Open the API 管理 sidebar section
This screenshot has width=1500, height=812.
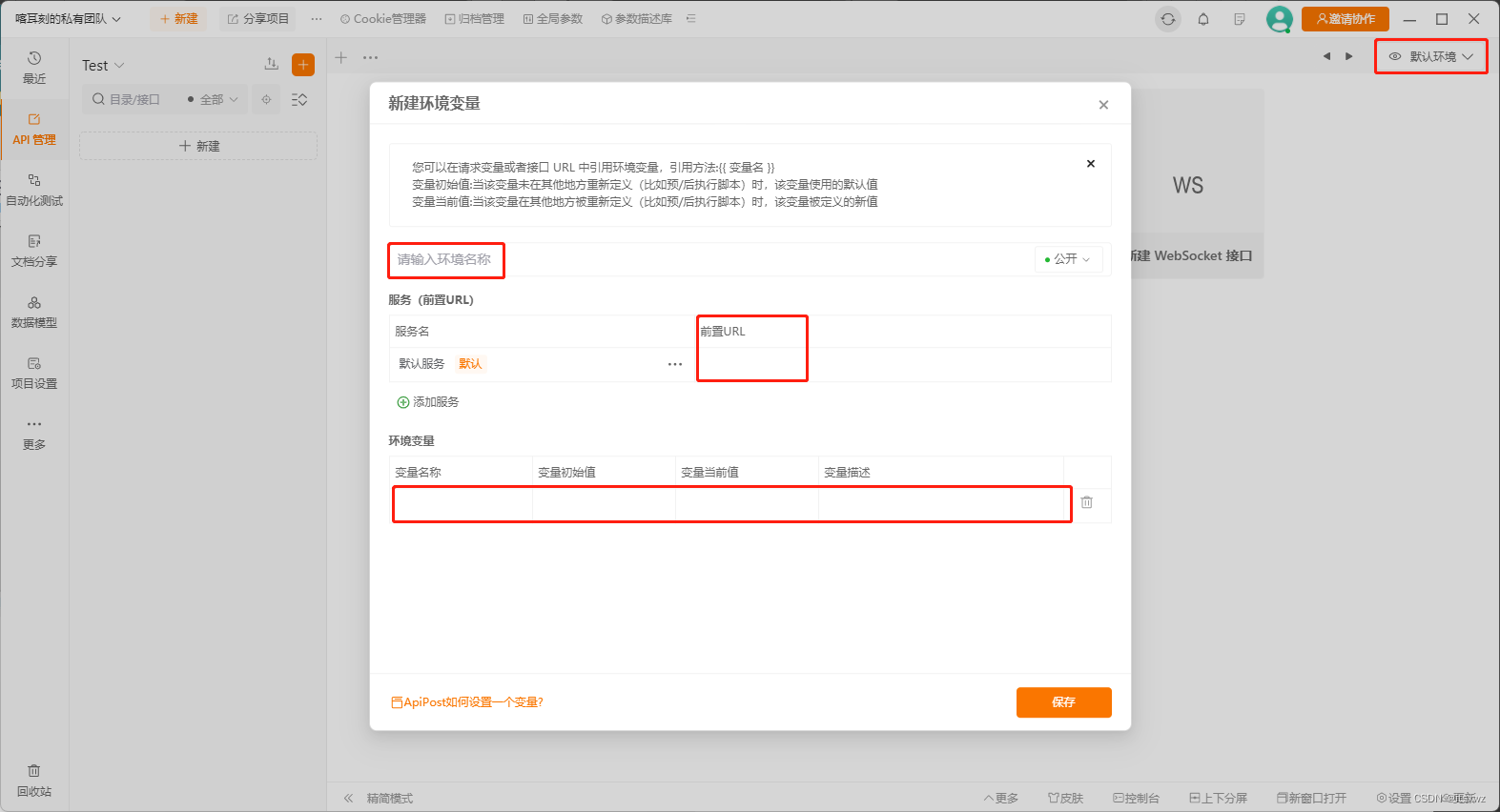(x=34, y=129)
